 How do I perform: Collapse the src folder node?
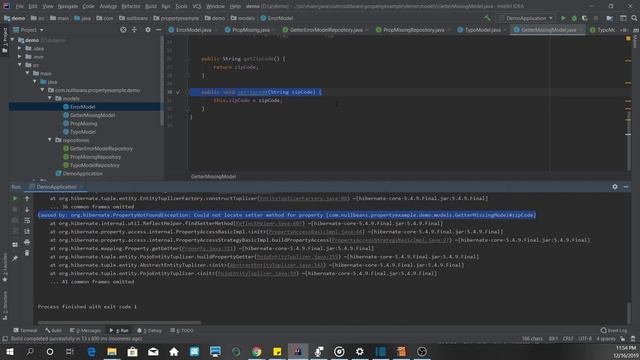(20, 65)
